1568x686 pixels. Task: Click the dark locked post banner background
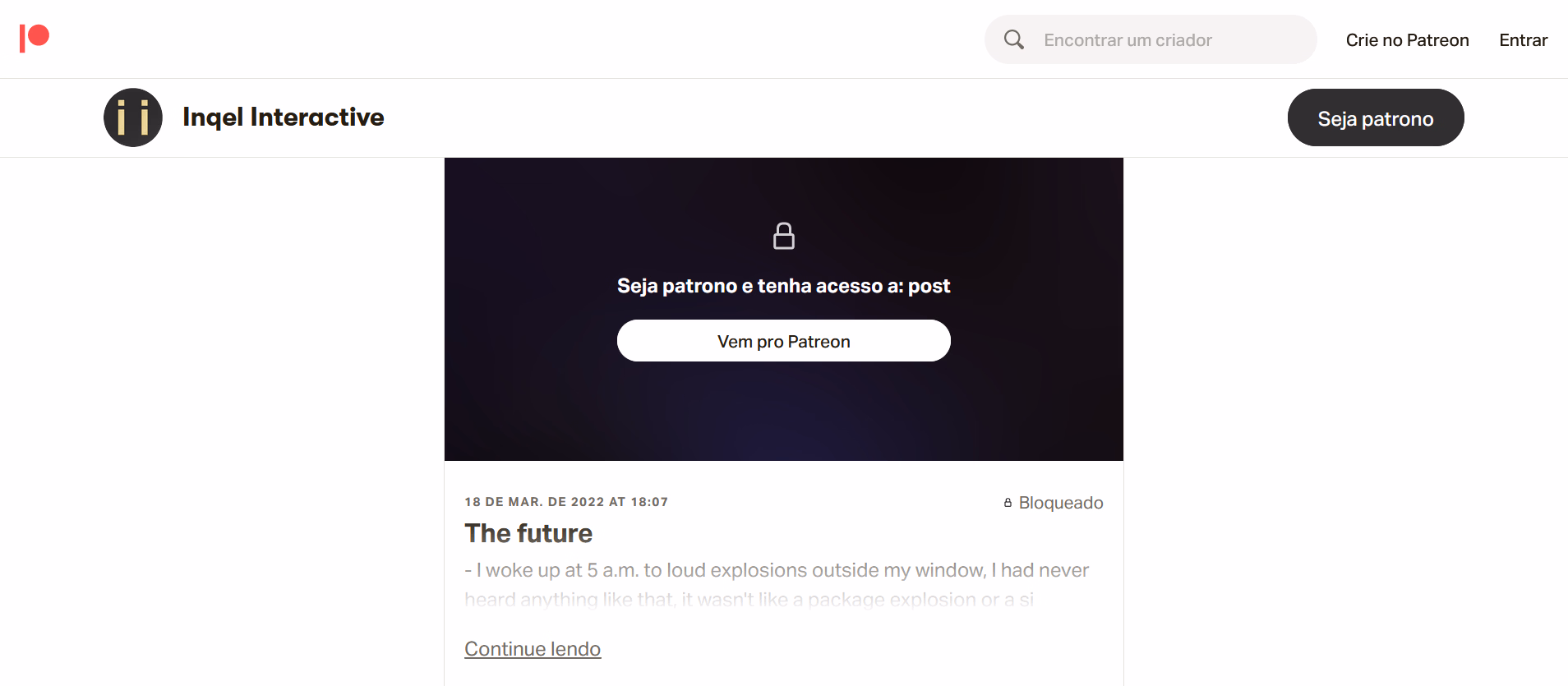575,403
